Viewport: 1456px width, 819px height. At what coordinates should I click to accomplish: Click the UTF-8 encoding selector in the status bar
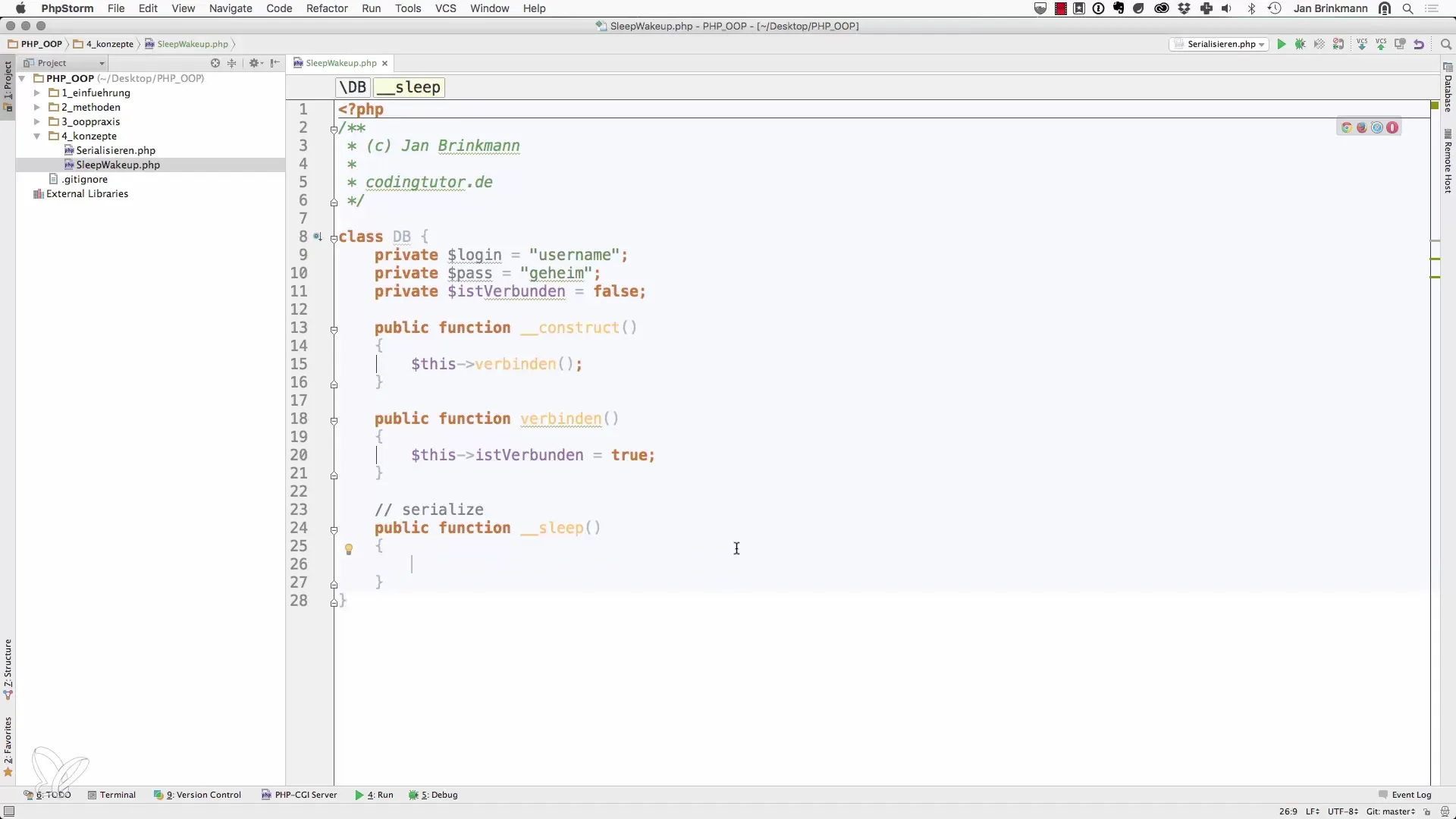pyautogui.click(x=1343, y=811)
